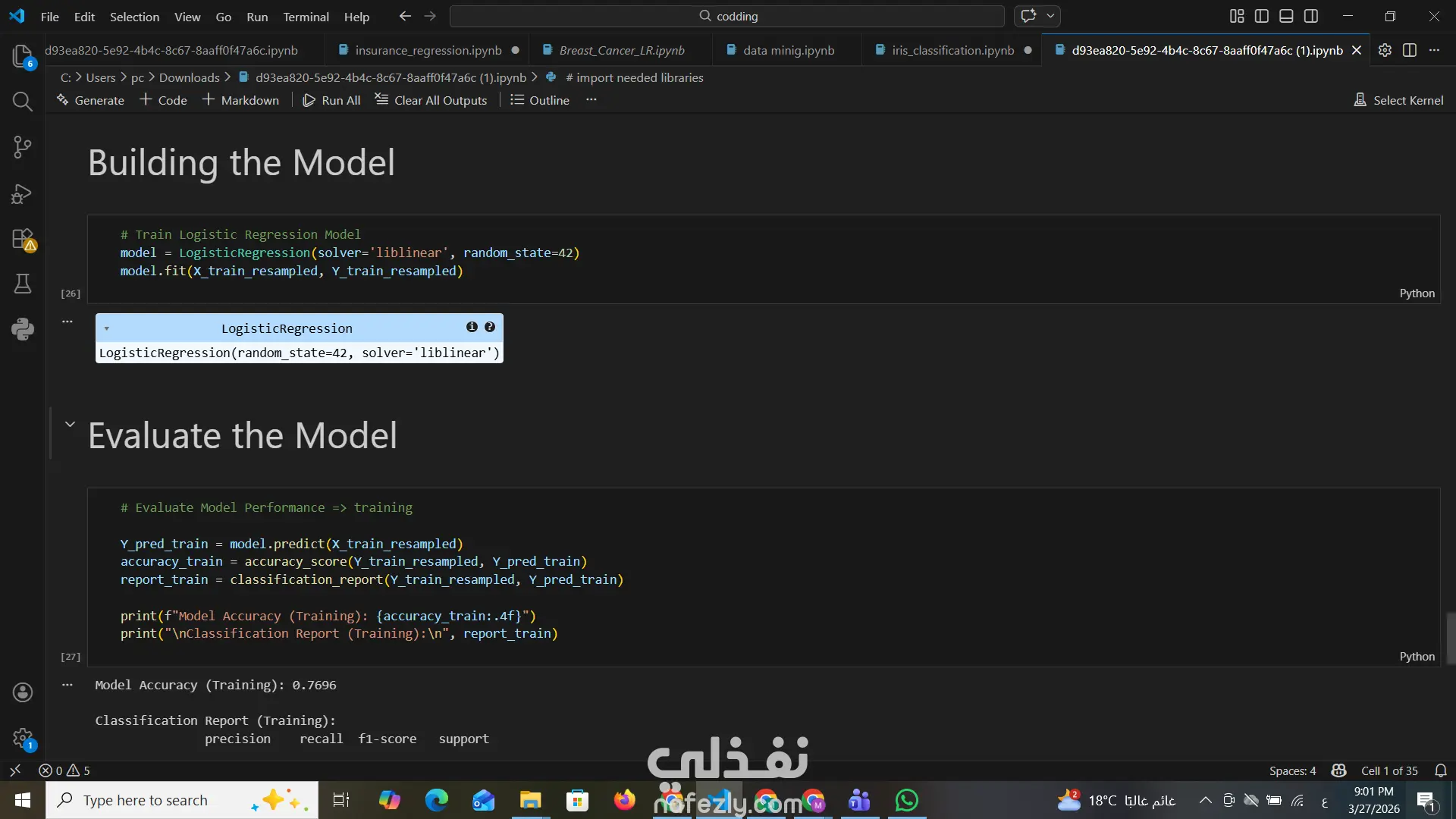The height and width of the screenshot is (819, 1456).
Task: Click the Windows taskbar search box
Action: [x=146, y=800]
